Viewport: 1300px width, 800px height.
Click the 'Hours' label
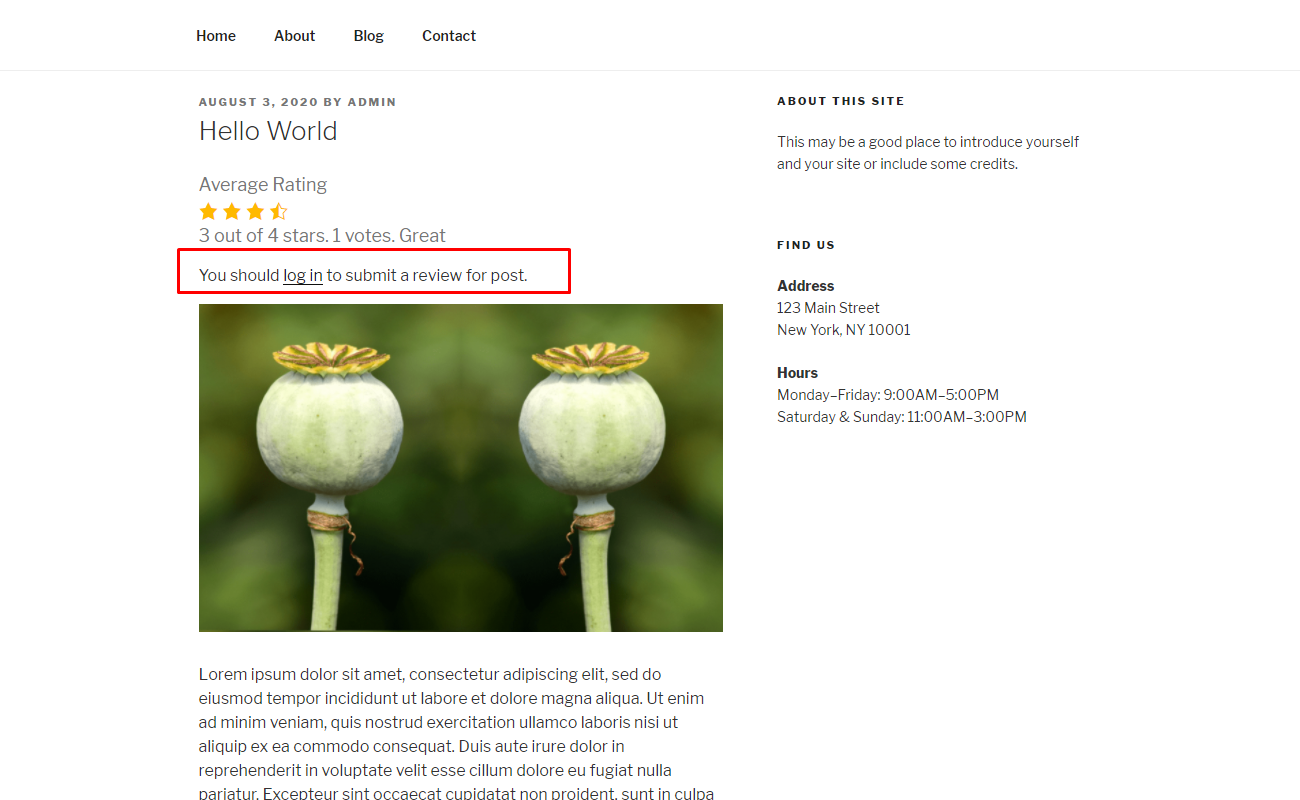(797, 373)
